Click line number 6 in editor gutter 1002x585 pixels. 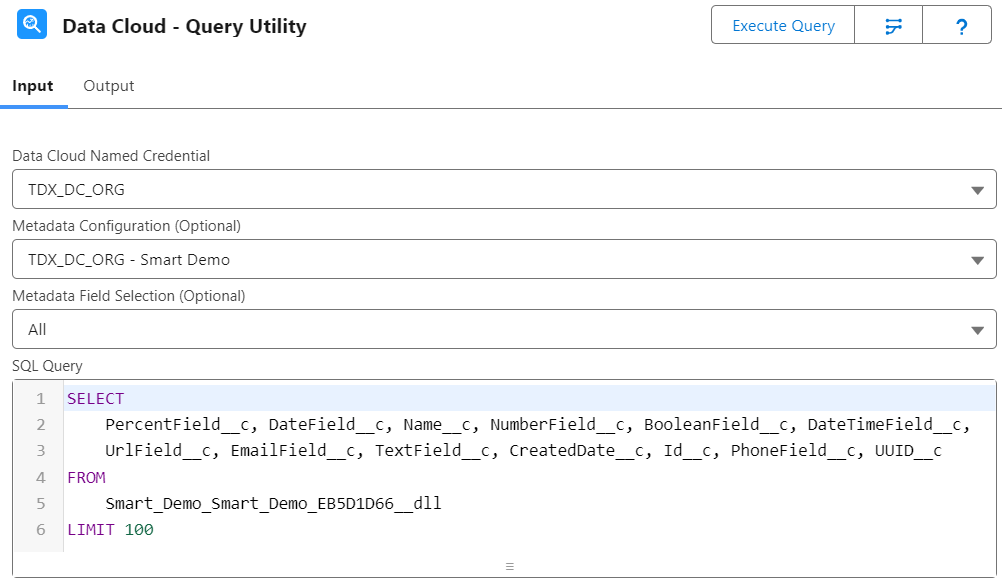click(40, 530)
